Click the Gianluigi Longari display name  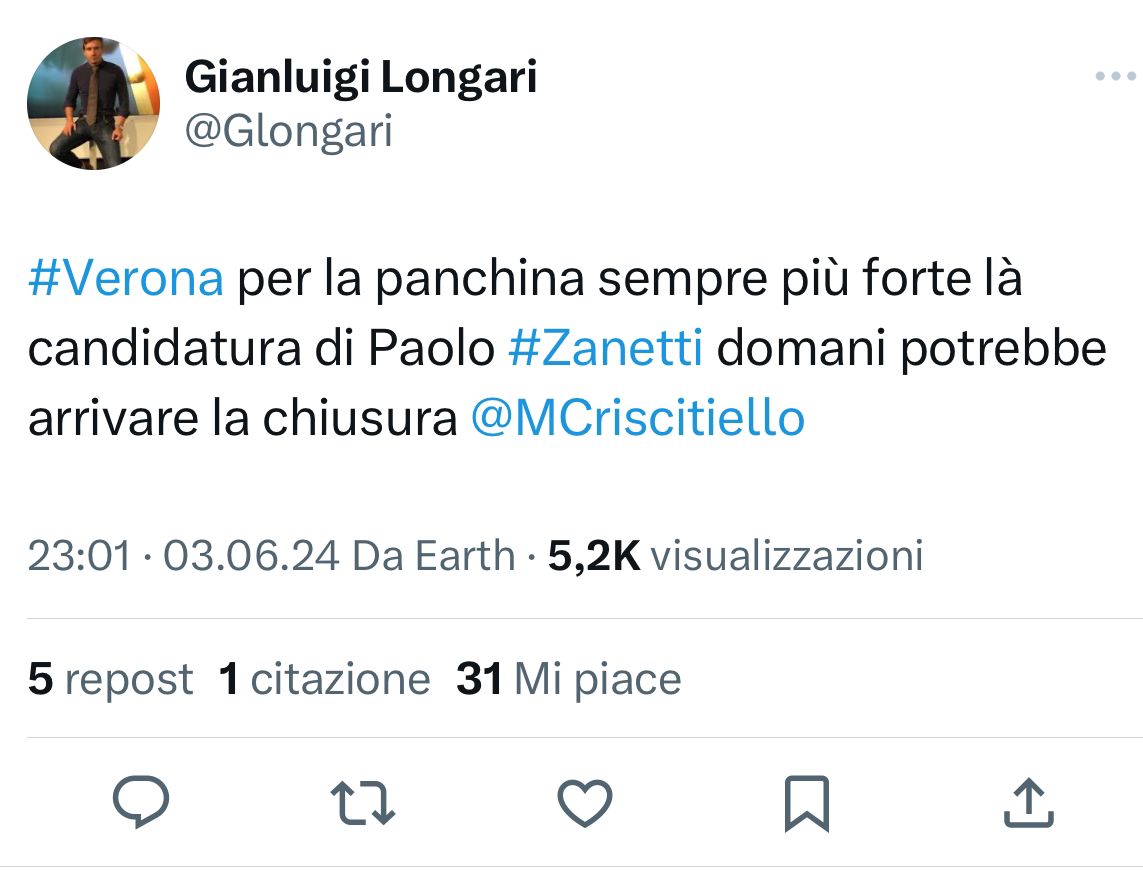coord(361,77)
